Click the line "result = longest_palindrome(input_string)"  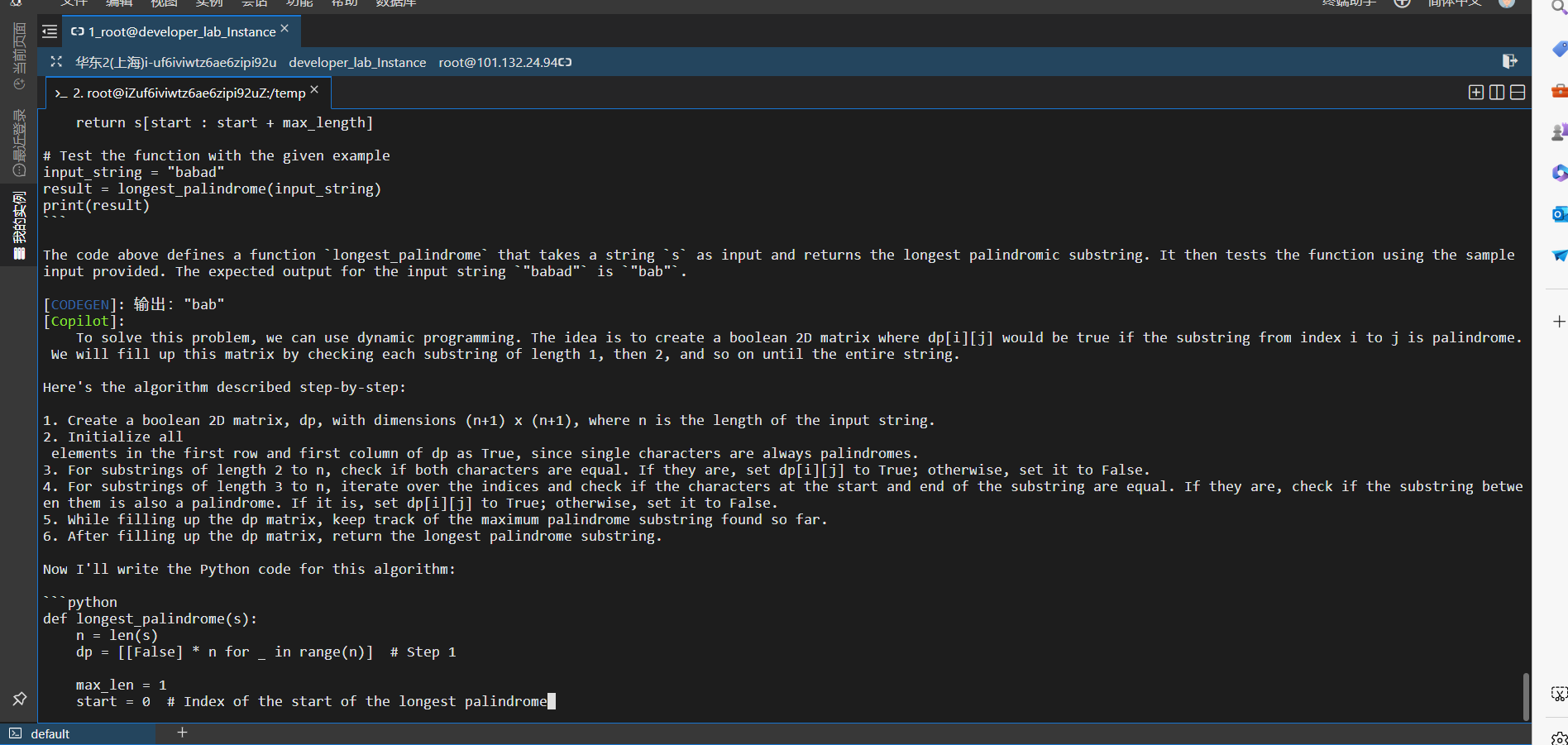point(213,189)
